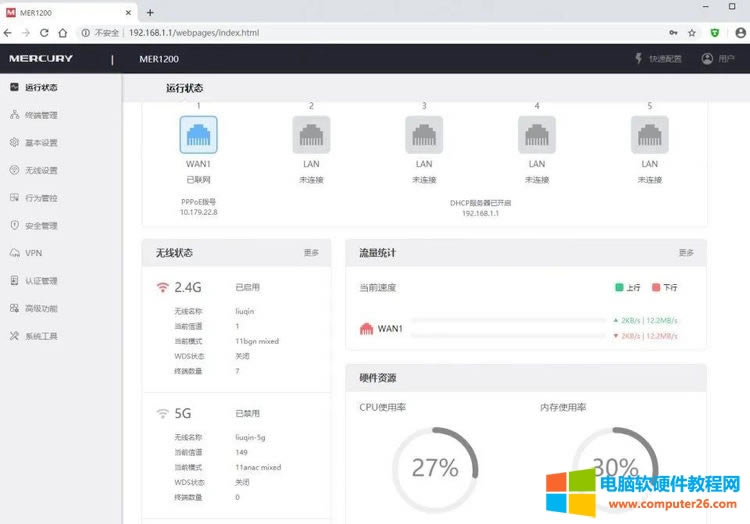Bookmark this page with the star icon

[692, 32]
